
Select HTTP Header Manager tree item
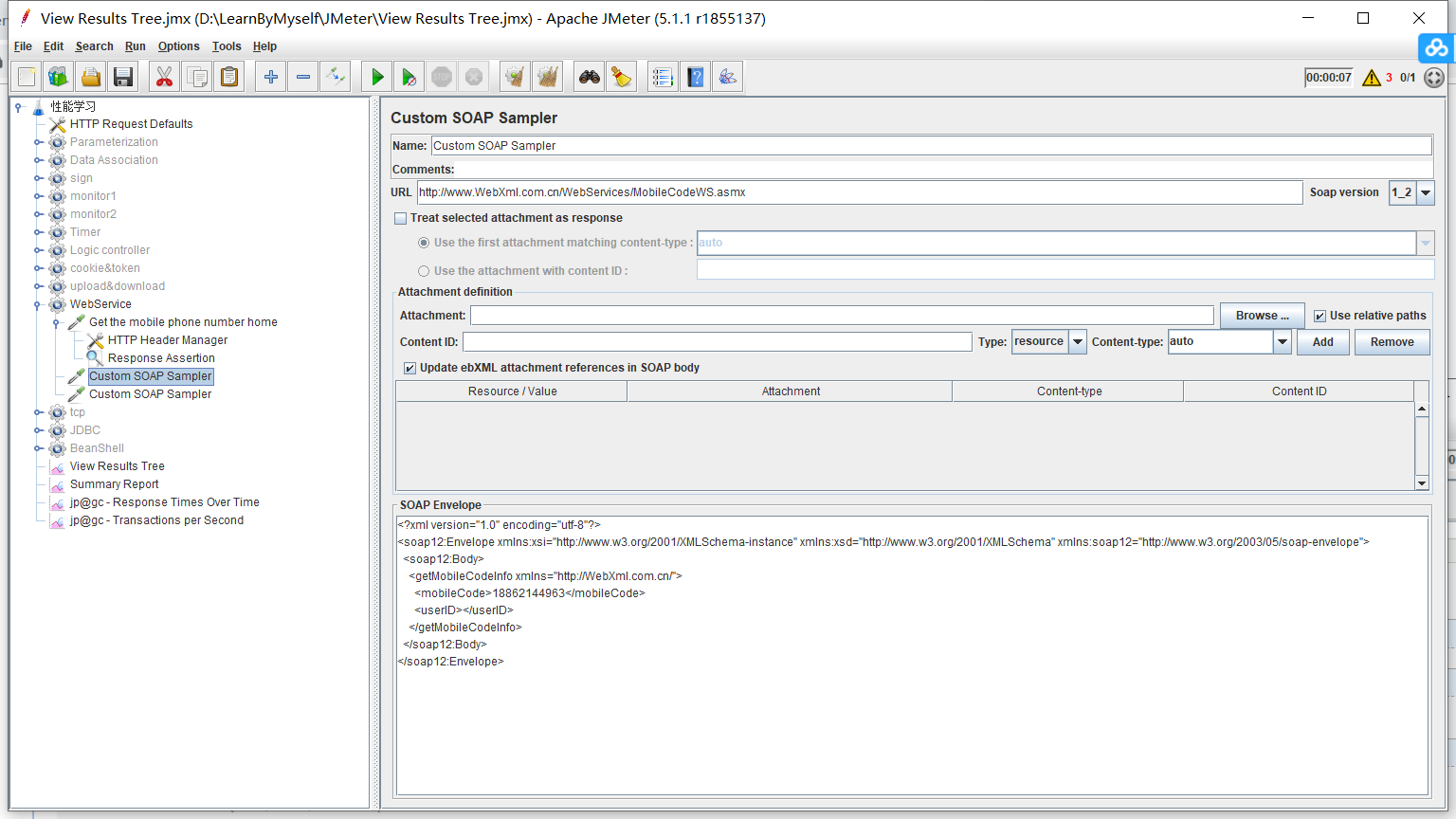click(x=168, y=340)
